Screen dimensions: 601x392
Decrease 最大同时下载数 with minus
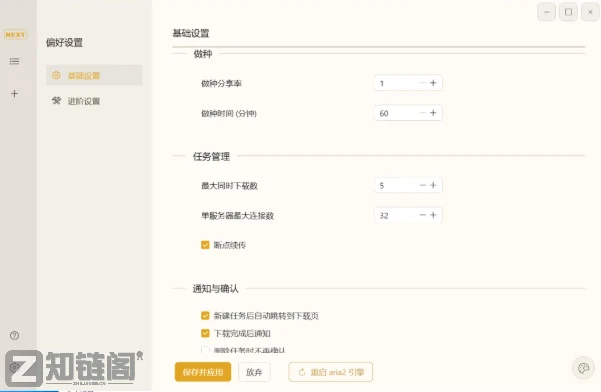pyautogui.click(x=423, y=185)
